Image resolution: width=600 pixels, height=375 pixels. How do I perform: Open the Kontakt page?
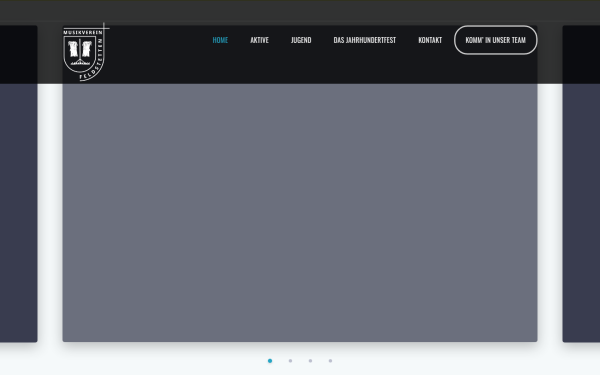[430, 40]
